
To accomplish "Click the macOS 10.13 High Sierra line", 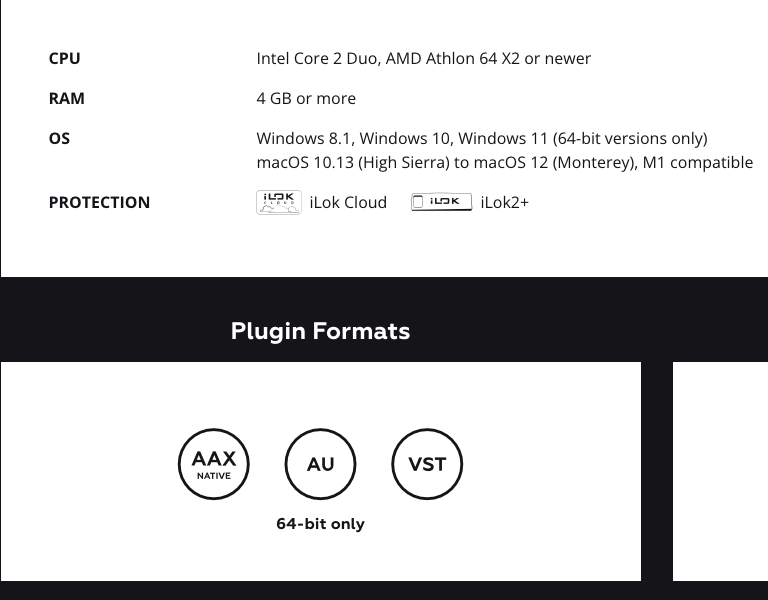I will [504, 163].
